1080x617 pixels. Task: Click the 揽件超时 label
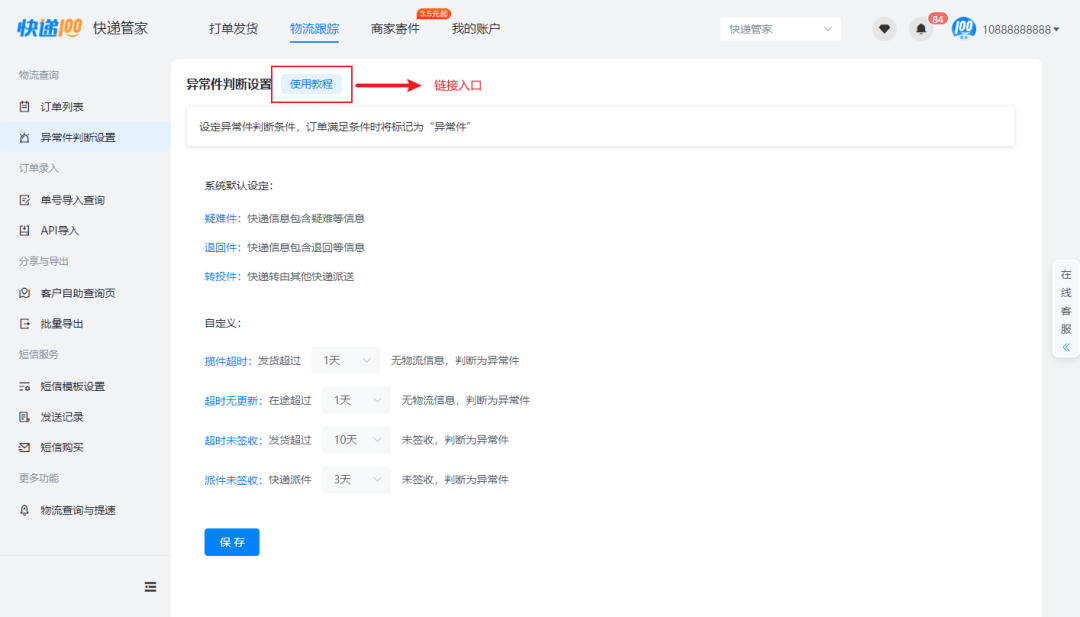click(228, 361)
